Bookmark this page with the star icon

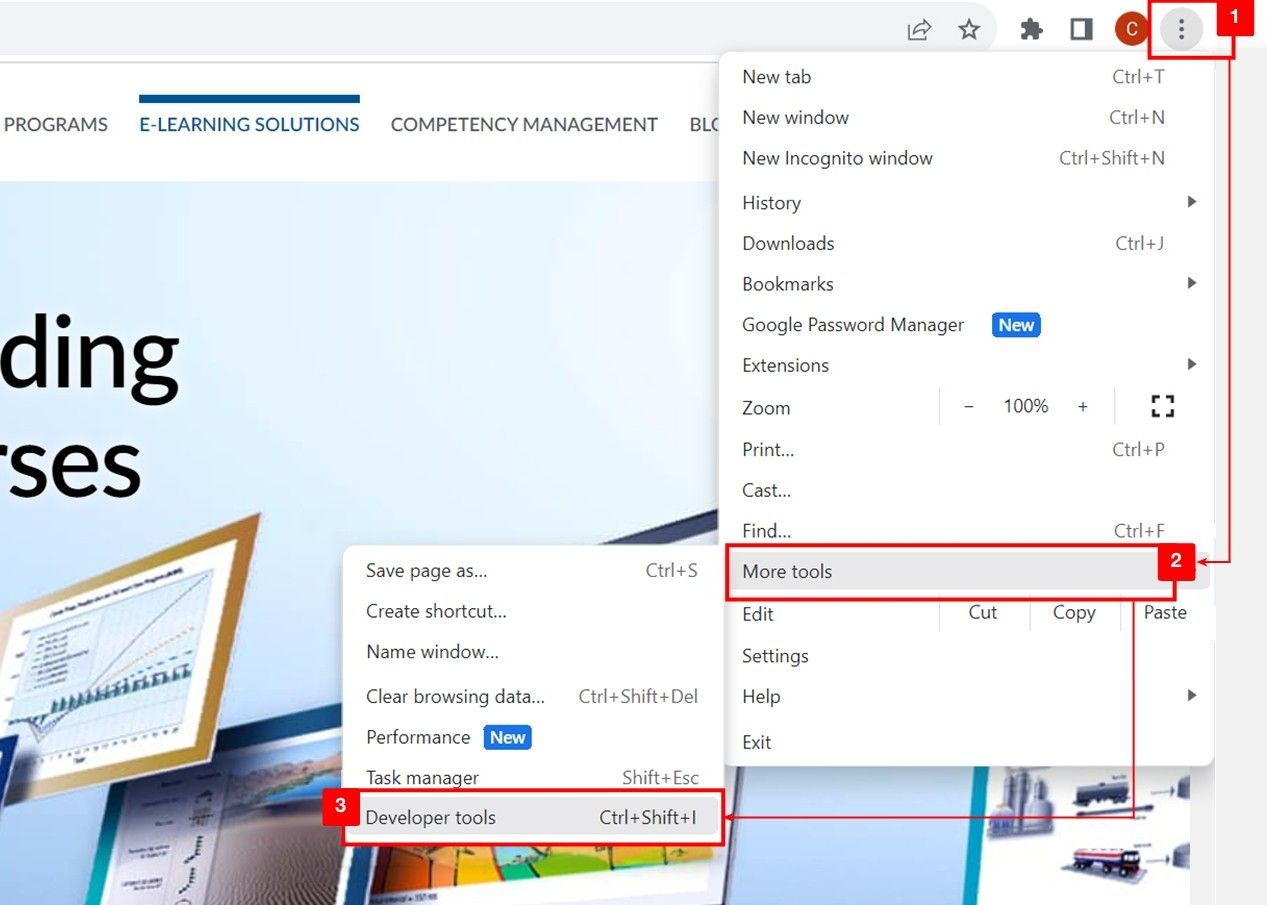969,30
